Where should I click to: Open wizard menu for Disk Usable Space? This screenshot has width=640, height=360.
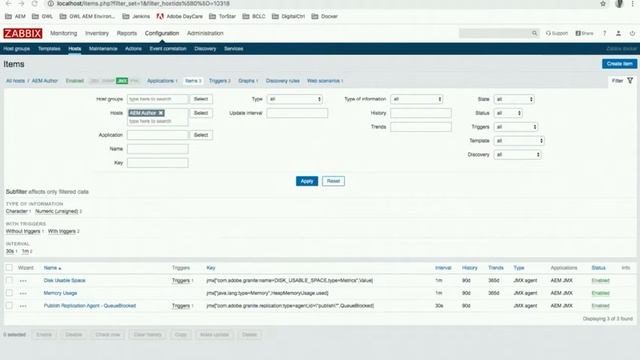pyautogui.click(x=23, y=281)
